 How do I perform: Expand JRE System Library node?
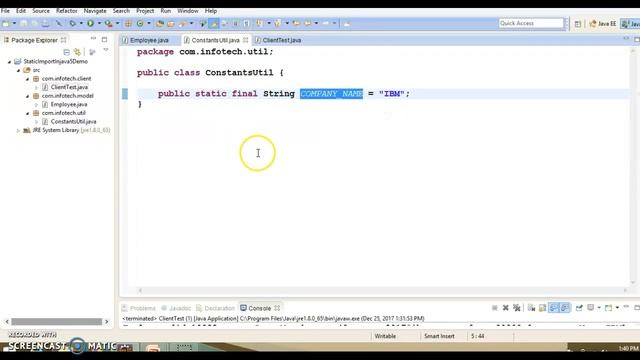18,130
